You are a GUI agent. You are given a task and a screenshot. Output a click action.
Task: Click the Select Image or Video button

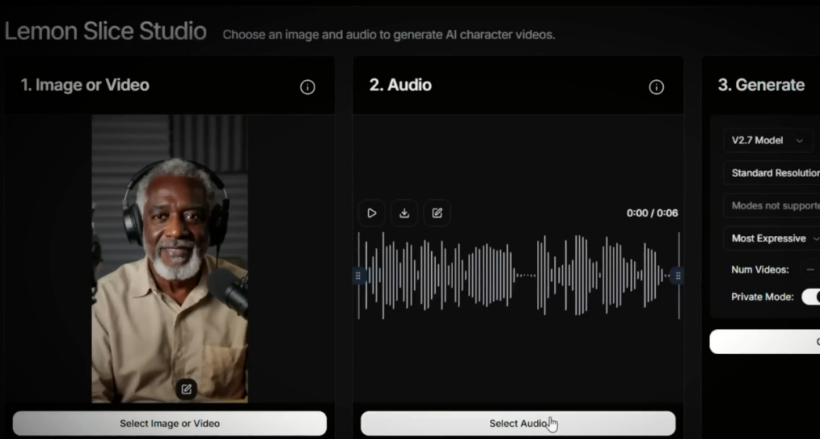[169, 423]
